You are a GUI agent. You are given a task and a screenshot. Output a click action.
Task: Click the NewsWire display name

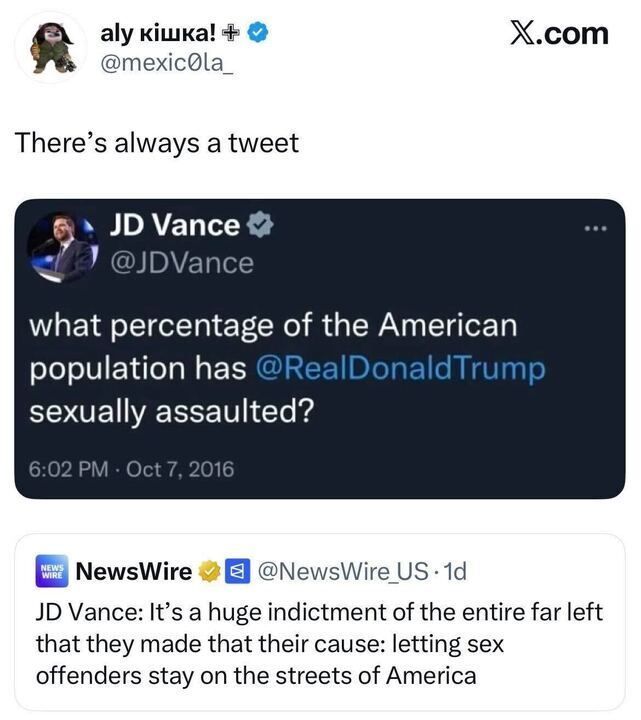coord(134,571)
